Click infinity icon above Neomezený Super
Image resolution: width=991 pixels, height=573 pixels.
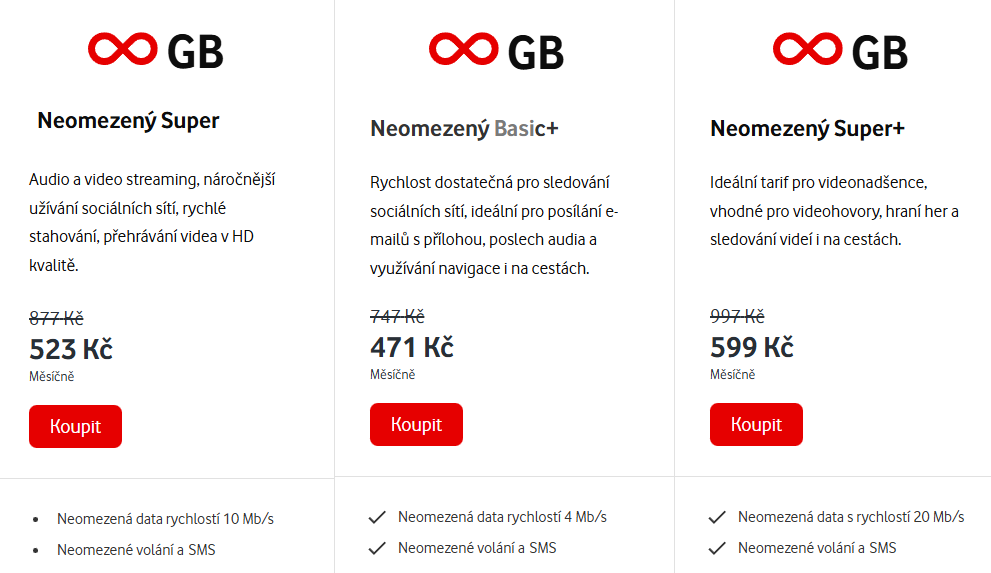click(123, 49)
